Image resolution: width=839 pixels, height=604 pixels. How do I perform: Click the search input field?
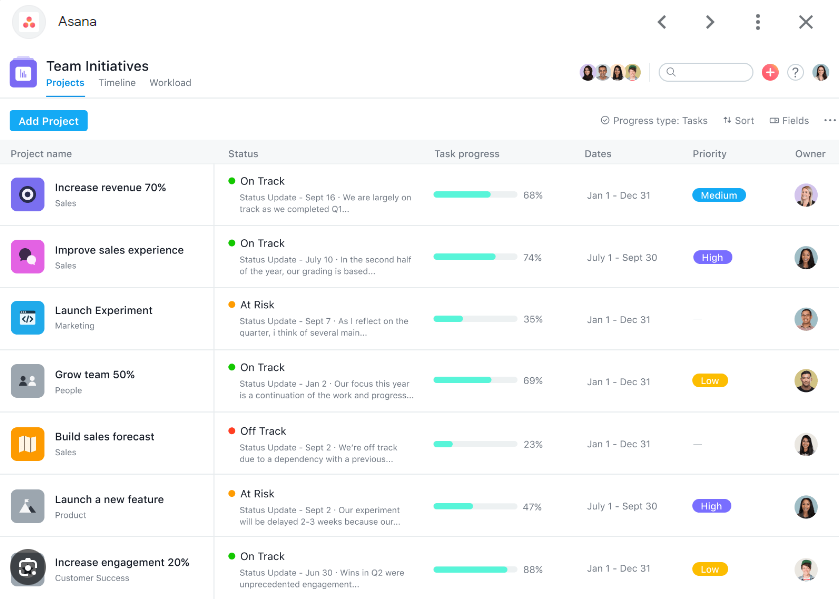[706, 72]
